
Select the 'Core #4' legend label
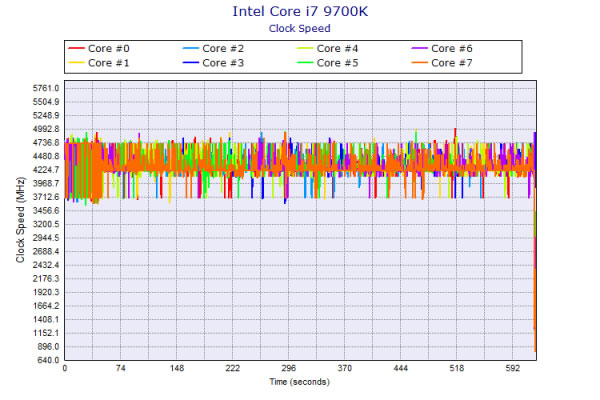click(338, 49)
